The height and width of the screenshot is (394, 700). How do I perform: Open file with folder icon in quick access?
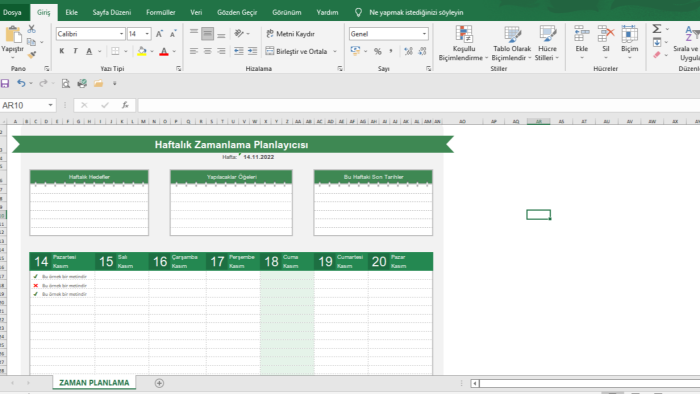(x=99, y=83)
